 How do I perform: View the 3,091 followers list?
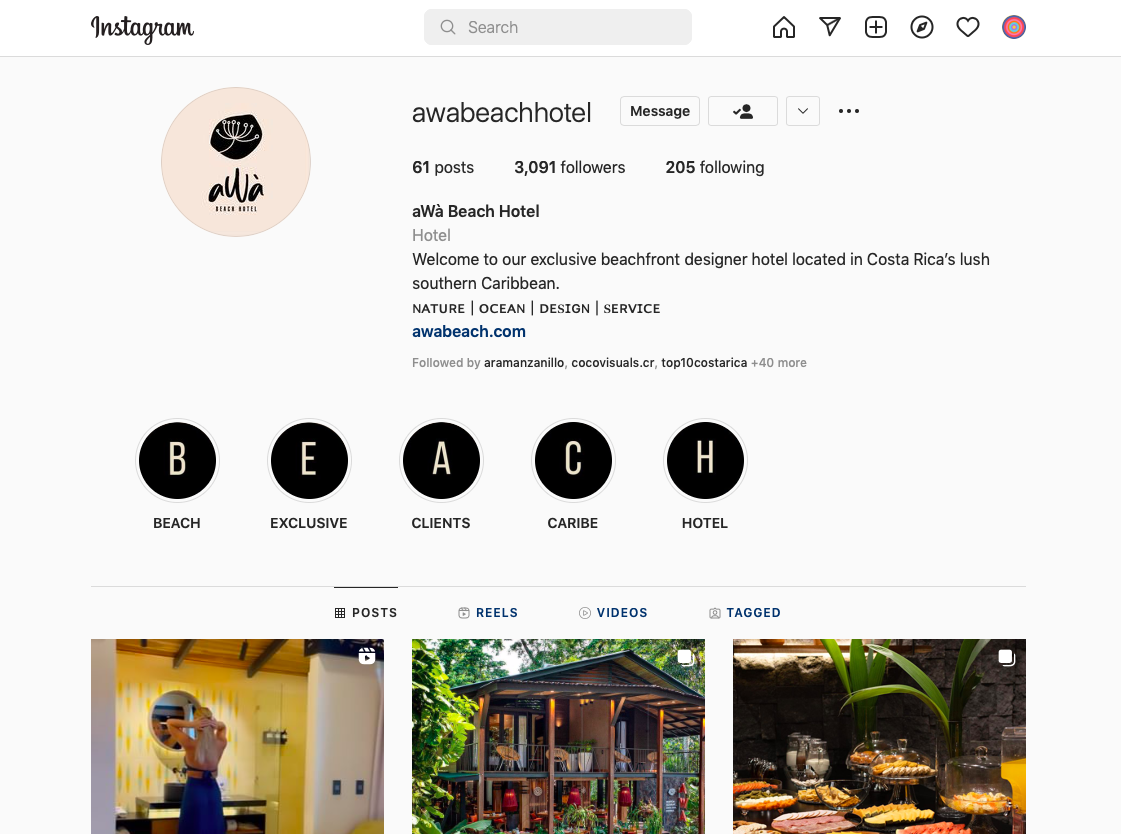click(x=570, y=167)
